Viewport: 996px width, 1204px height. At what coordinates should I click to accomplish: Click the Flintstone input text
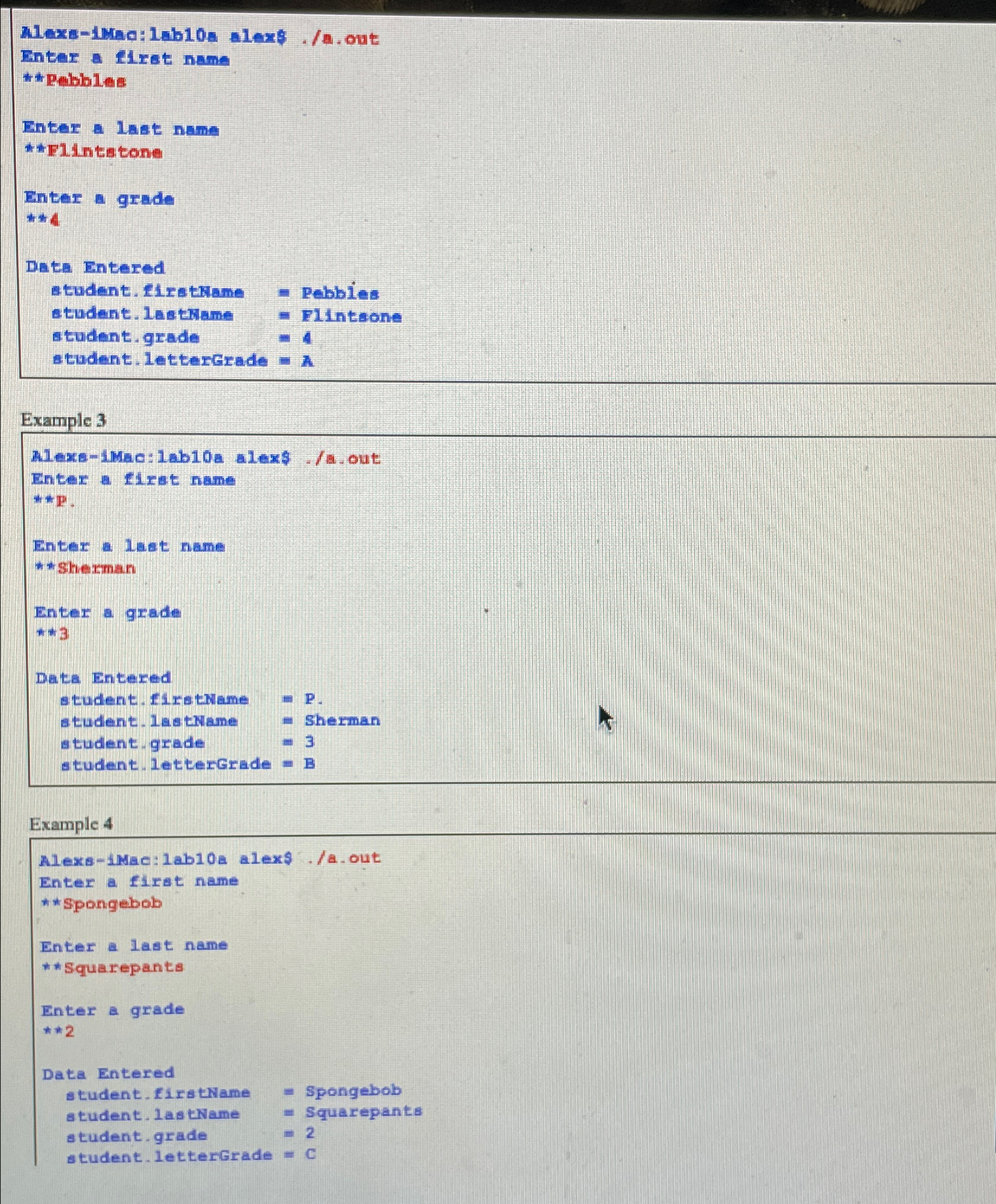[x=95, y=151]
